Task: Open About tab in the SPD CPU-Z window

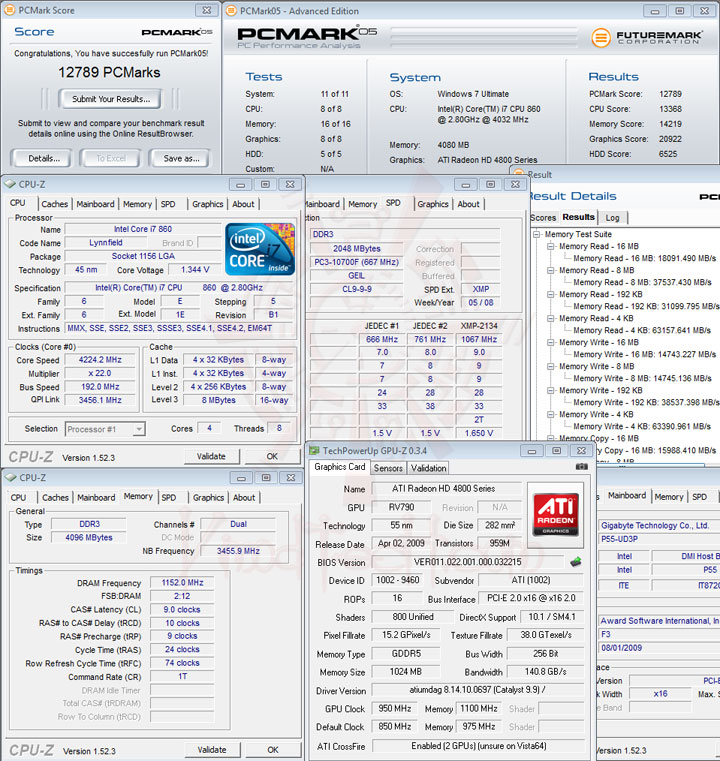Action: 468,204
